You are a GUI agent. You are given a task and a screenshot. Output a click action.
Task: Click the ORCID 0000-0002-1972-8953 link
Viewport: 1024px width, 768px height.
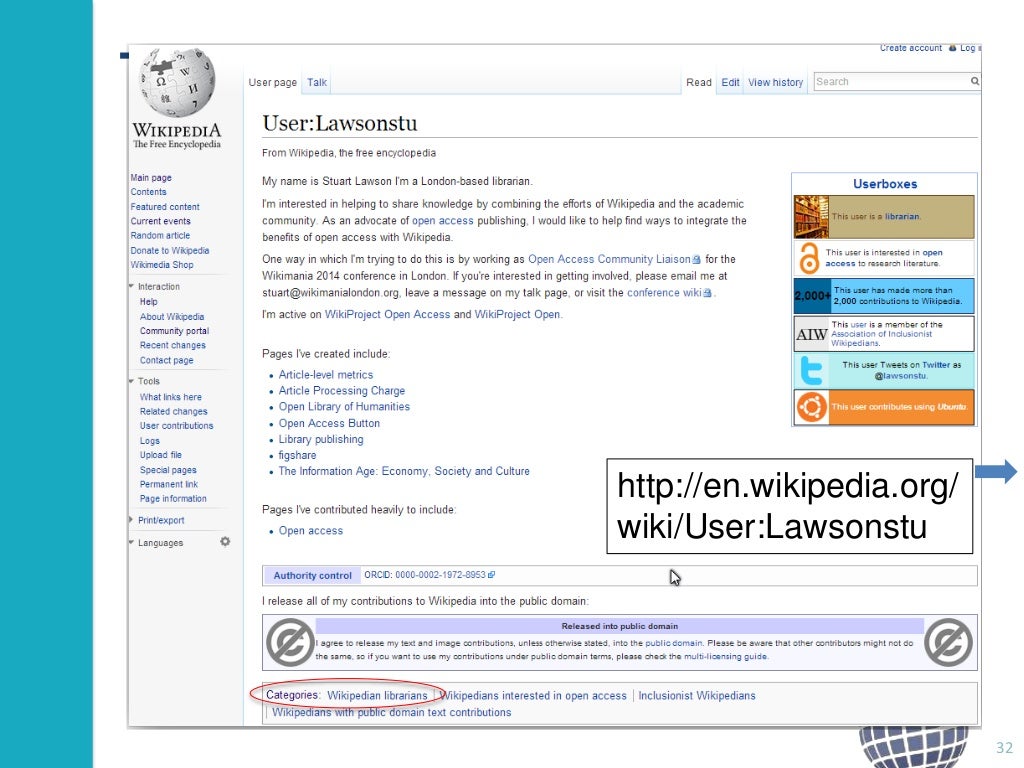point(440,575)
